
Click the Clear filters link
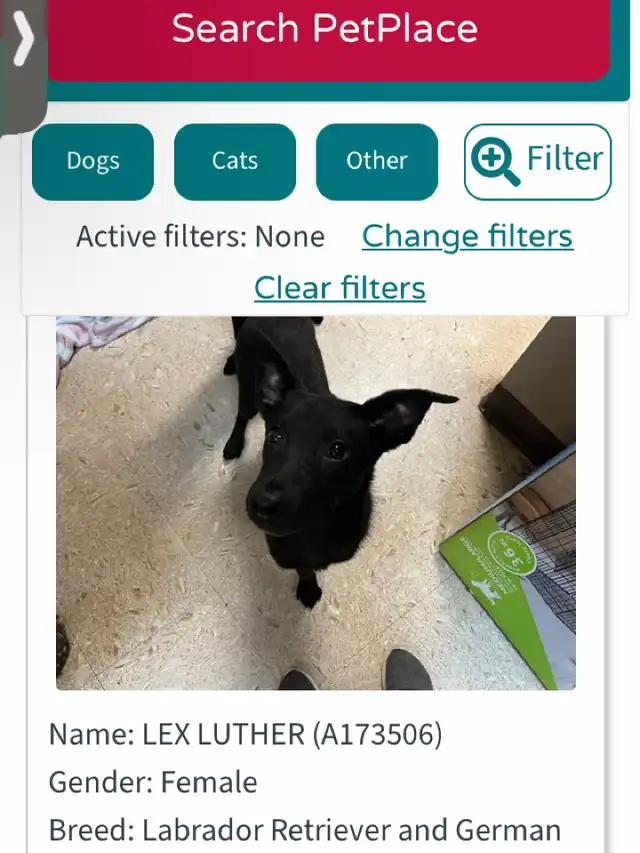click(340, 288)
